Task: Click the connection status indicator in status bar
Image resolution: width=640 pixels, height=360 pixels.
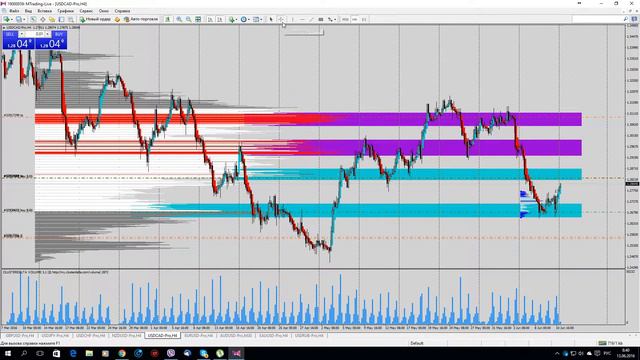Action: [x=611, y=343]
